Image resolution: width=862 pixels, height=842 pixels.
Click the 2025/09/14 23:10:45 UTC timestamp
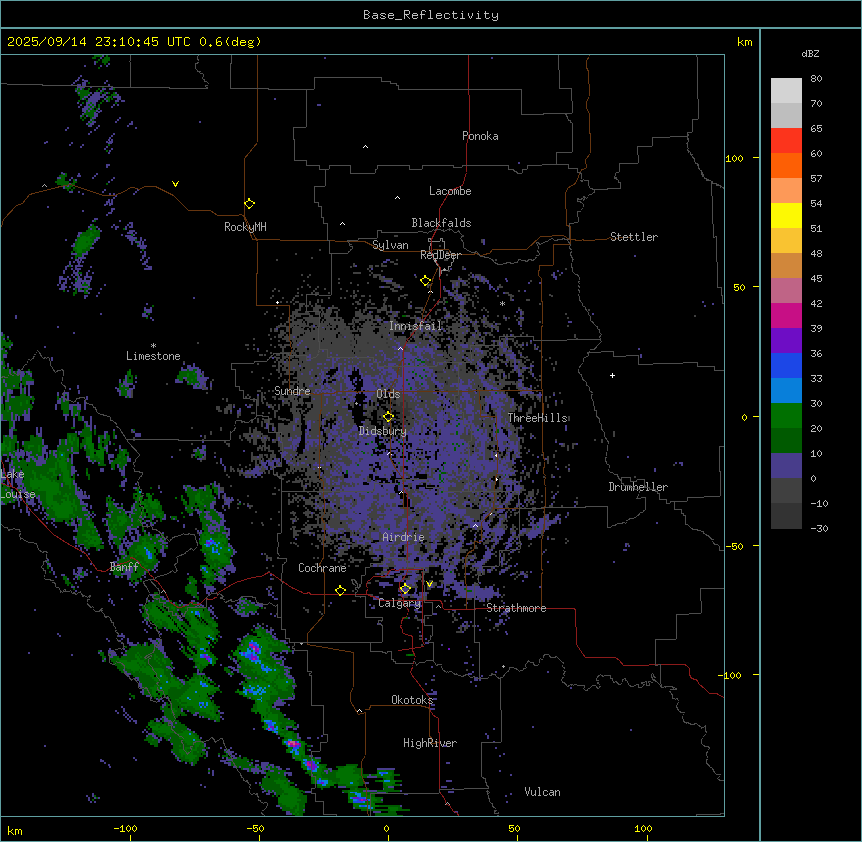pos(134,42)
